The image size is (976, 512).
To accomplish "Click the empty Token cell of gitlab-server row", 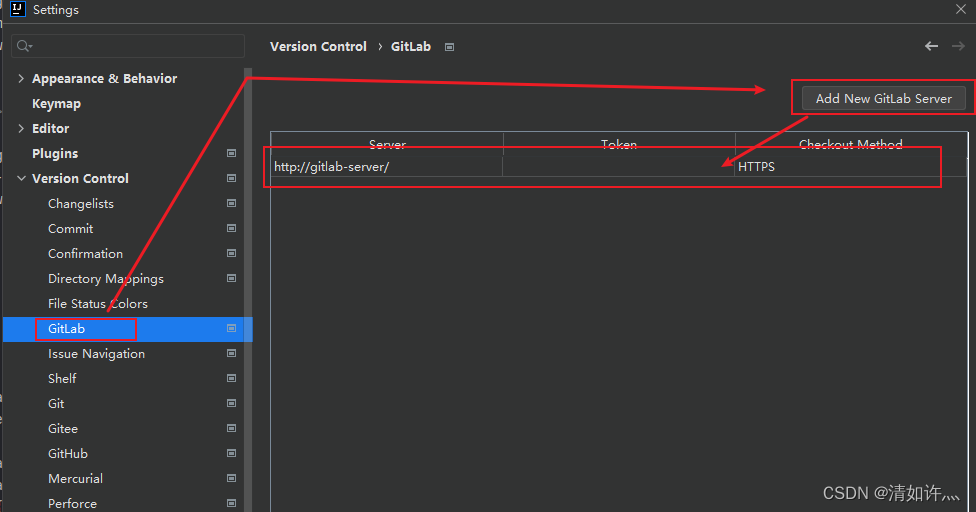I will pyautogui.click(x=619, y=167).
